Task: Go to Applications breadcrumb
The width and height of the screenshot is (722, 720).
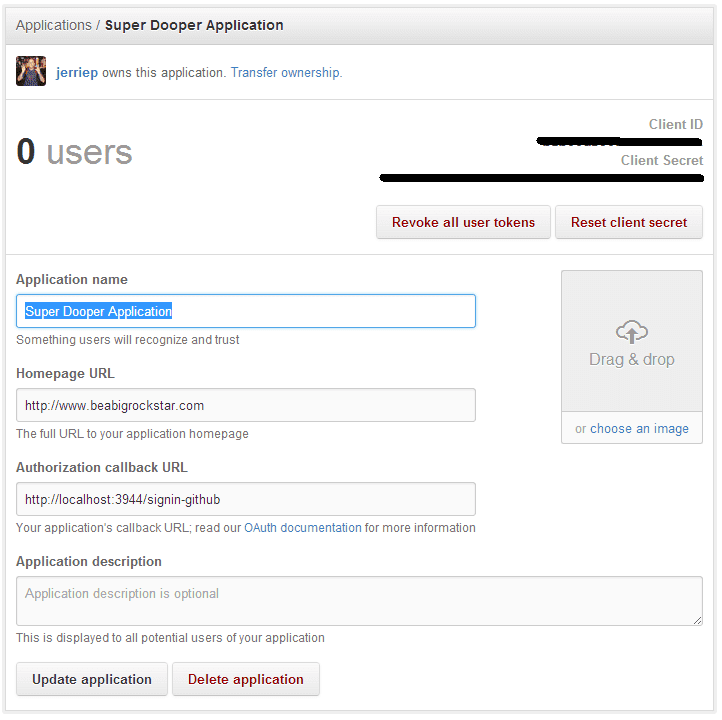Action: tap(54, 25)
